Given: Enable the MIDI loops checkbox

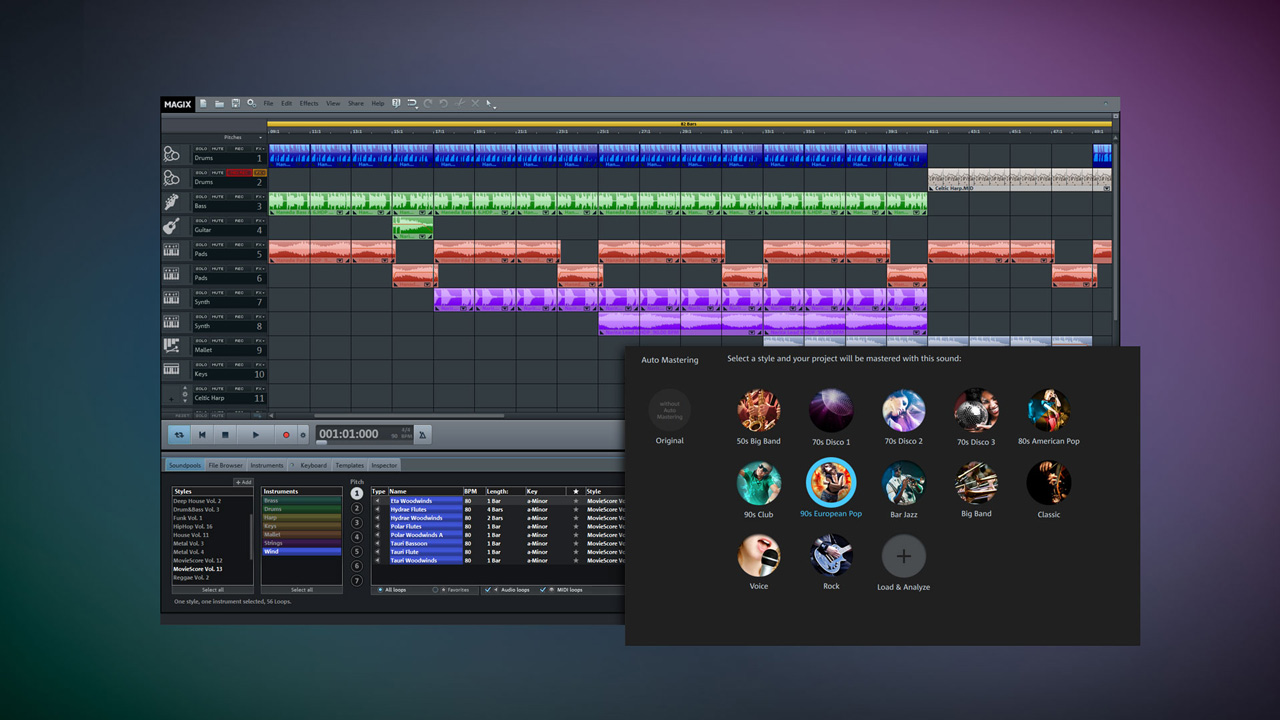Looking at the screenshot, I should [543, 589].
